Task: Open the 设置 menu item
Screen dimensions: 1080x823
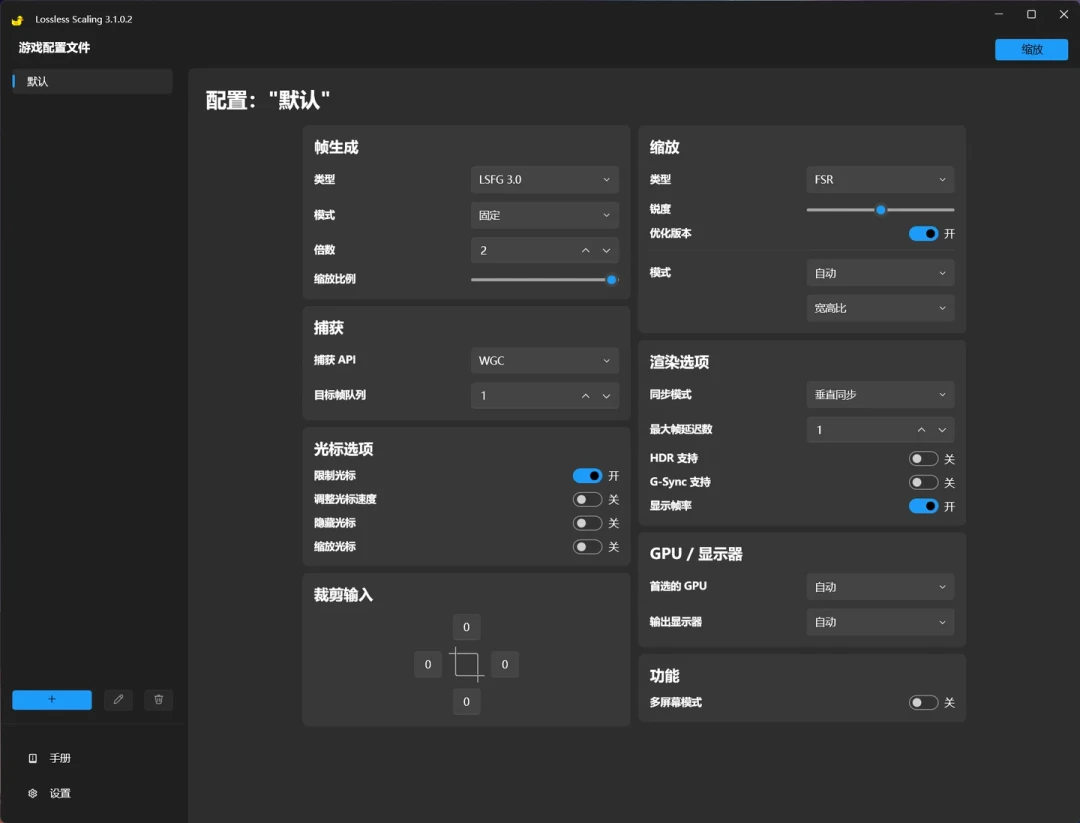Action: 60,793
